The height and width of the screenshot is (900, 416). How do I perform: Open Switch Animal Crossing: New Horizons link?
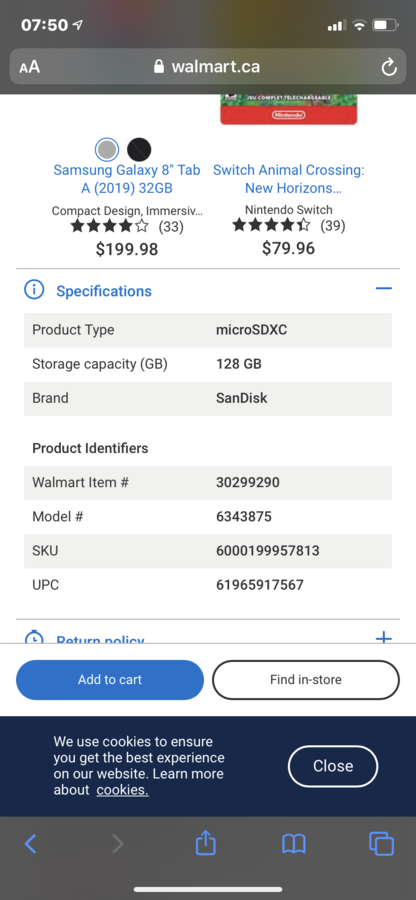[x=289, y=179]
